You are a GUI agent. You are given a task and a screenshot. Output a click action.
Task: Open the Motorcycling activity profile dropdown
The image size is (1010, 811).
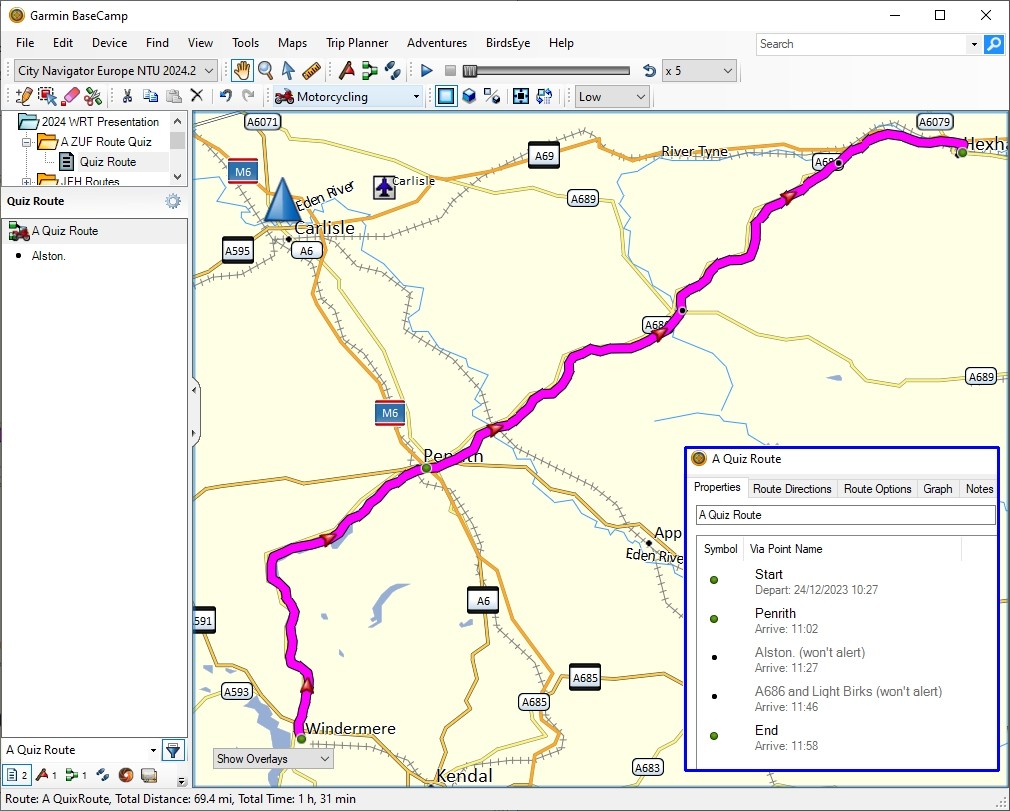347,97
